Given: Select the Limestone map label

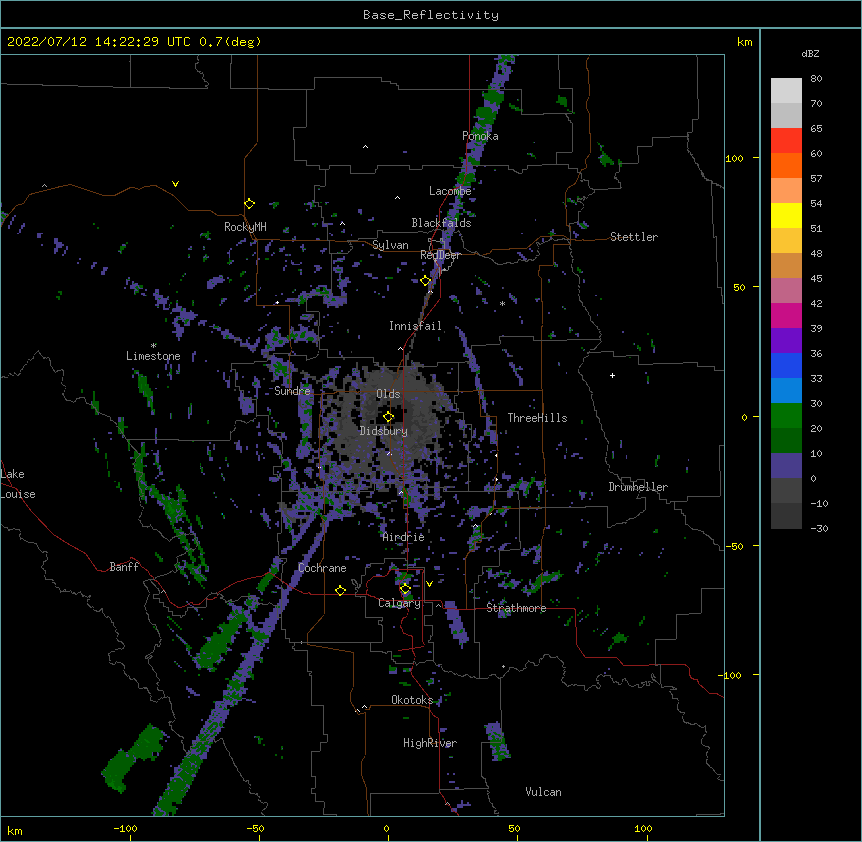Looking at the screenshot, I should tap(153, 356).
